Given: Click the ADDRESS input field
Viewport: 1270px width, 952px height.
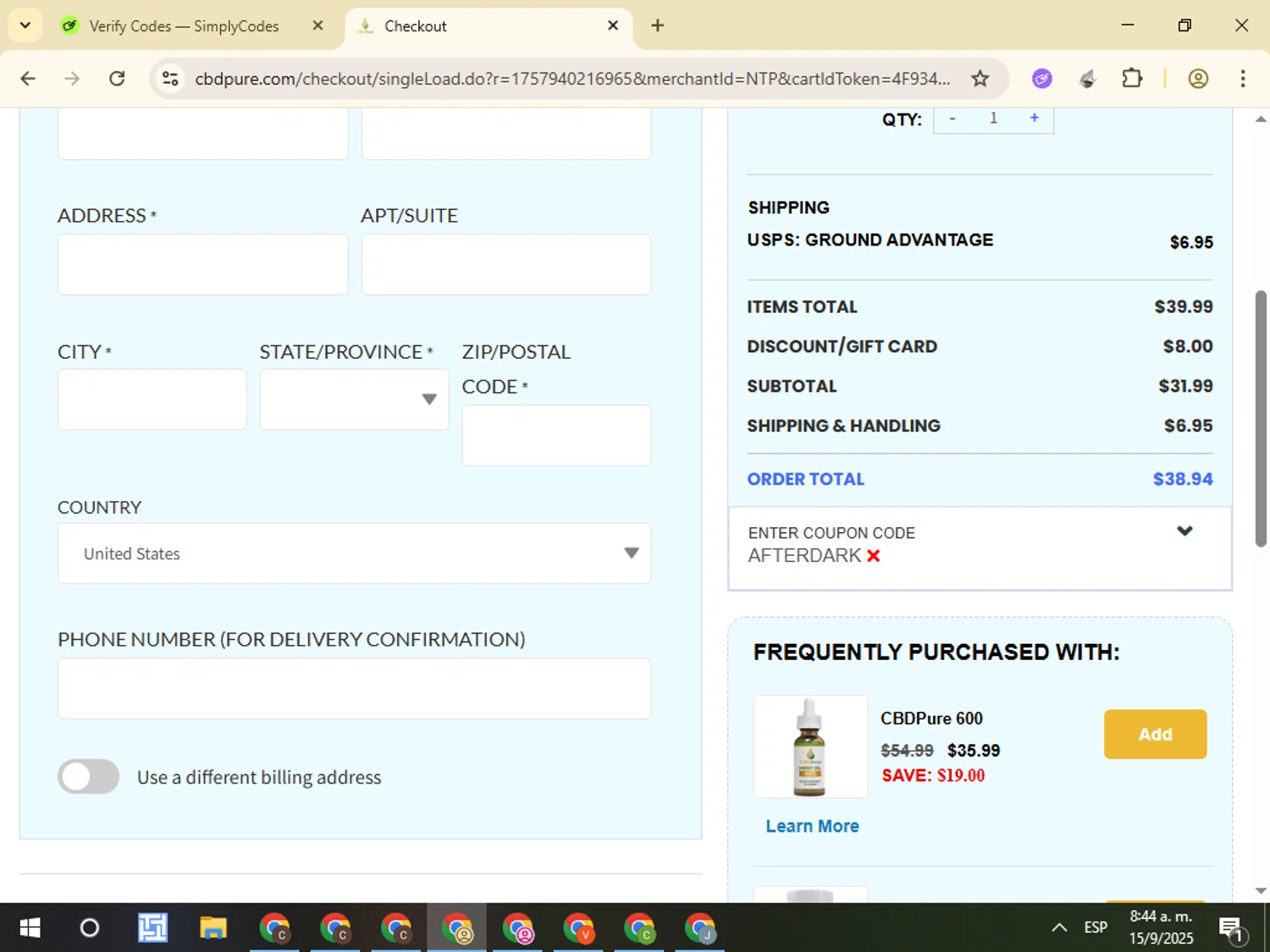Looking at the screenshot, I should point(203,264).
